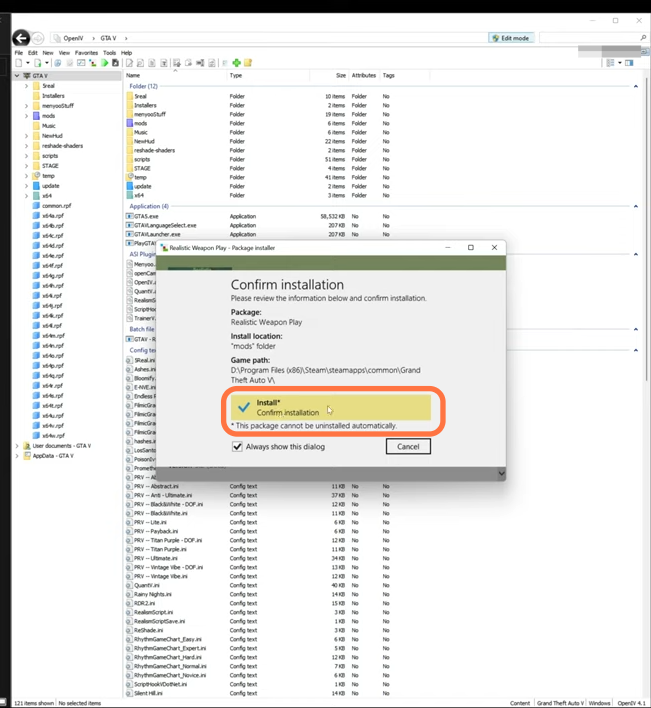
Task: Select Installers folder in the tree
Action: pos(53,96)
